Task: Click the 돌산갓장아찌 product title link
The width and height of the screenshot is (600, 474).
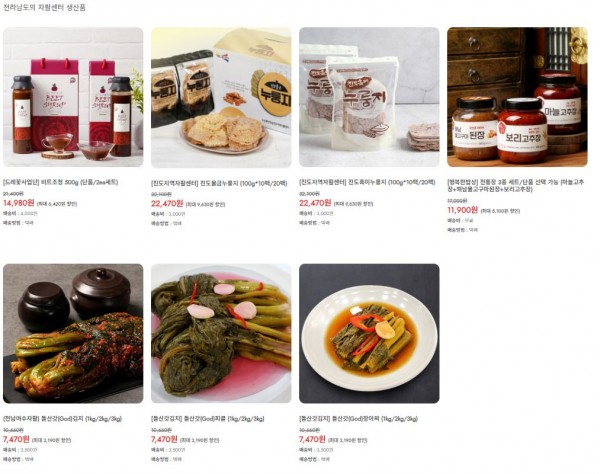Action: coord(359,419)
